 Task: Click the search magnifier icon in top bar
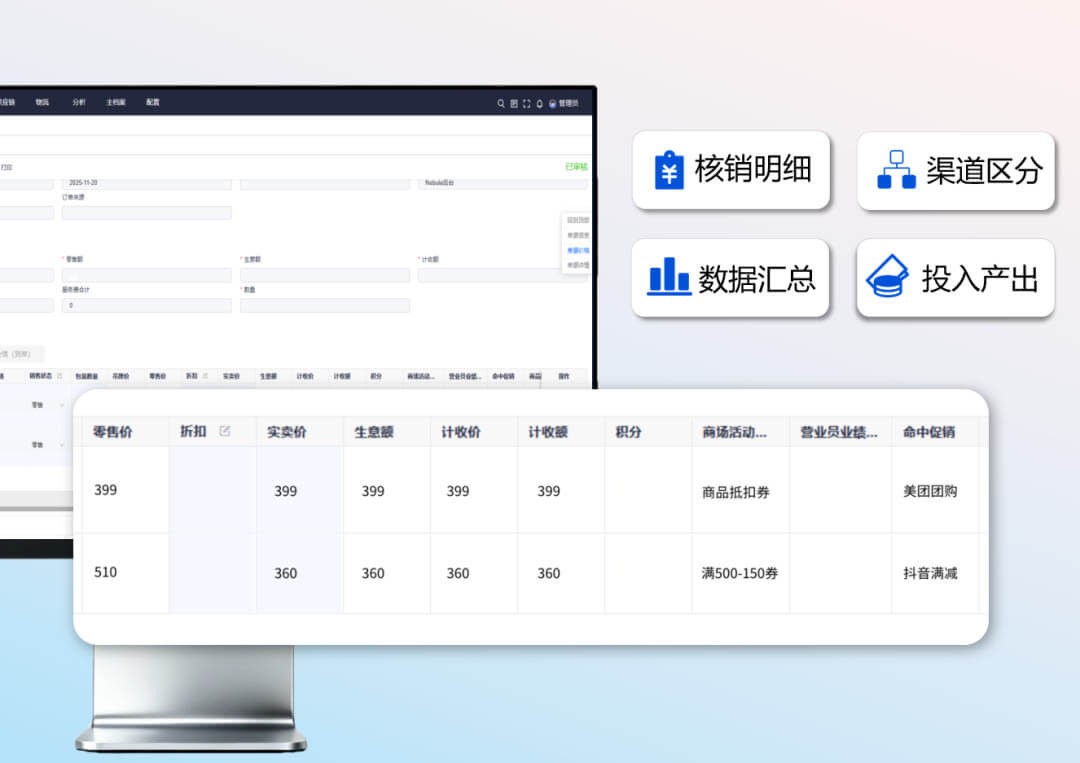tap(501, 103)
